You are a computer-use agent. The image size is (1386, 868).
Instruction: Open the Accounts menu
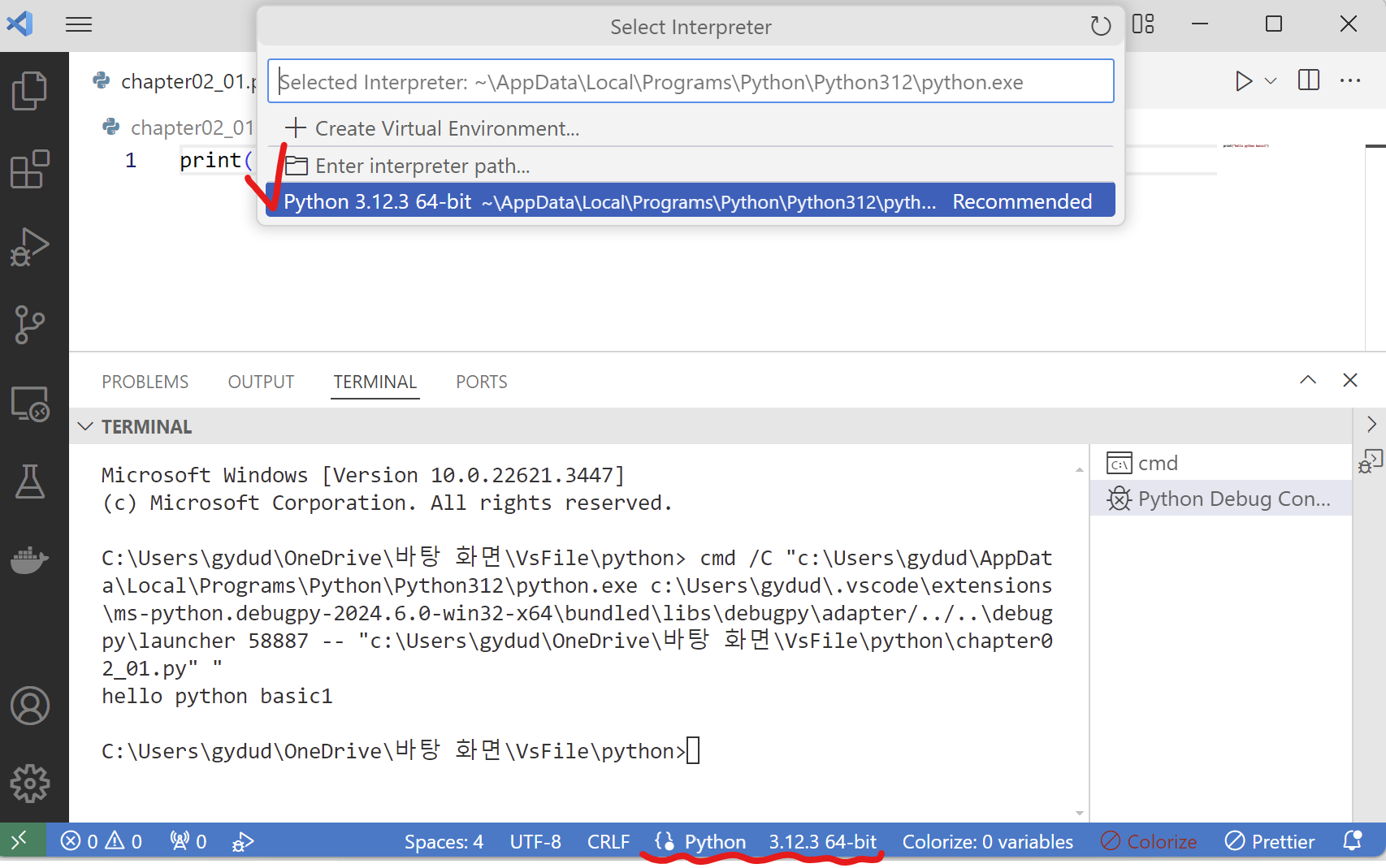pyautogui.click(x=30, y=706)
